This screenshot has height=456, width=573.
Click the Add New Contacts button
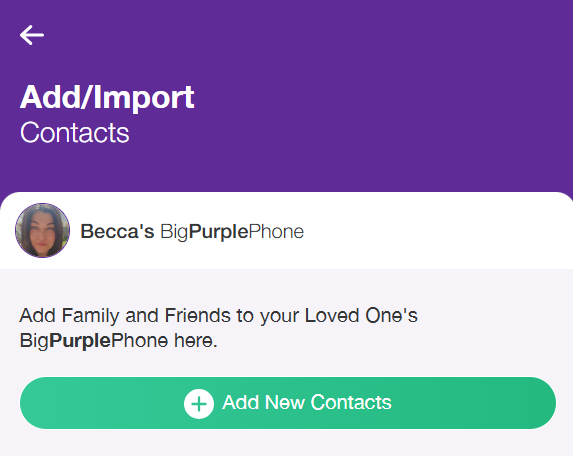[288, 403]
